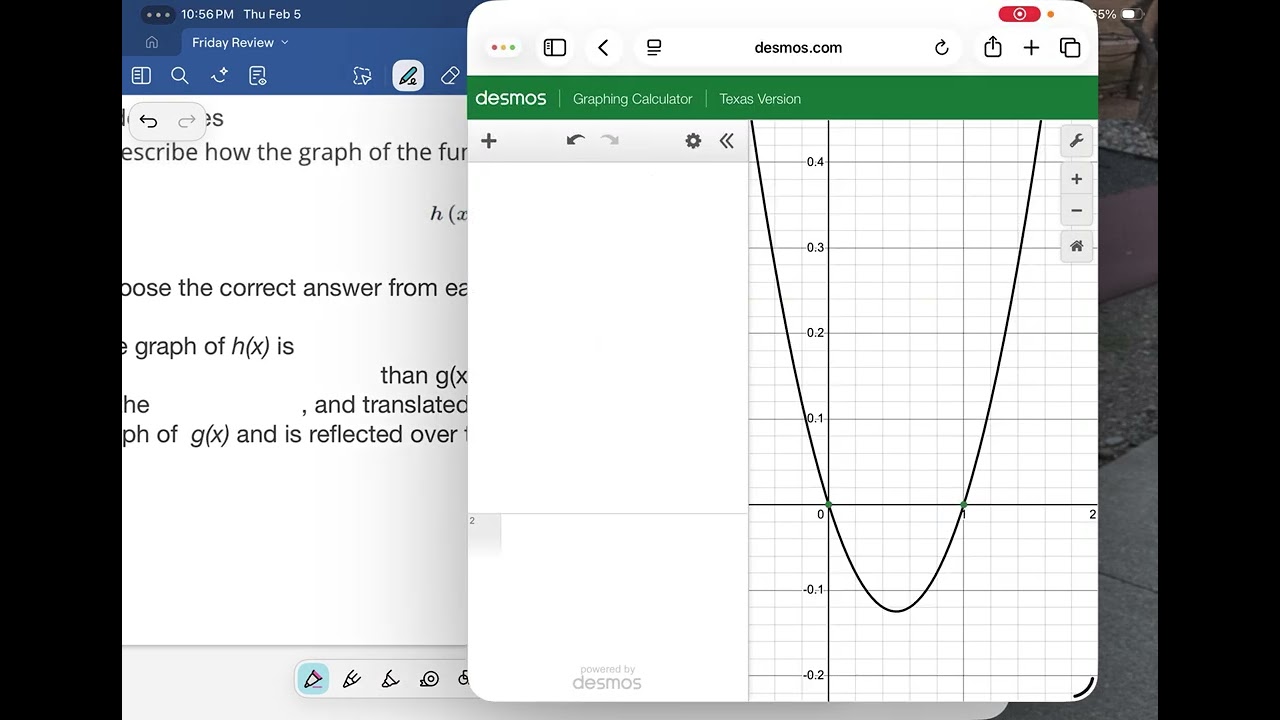Open the search tool in Word
1280x720 pixels.
pos(180,76)
